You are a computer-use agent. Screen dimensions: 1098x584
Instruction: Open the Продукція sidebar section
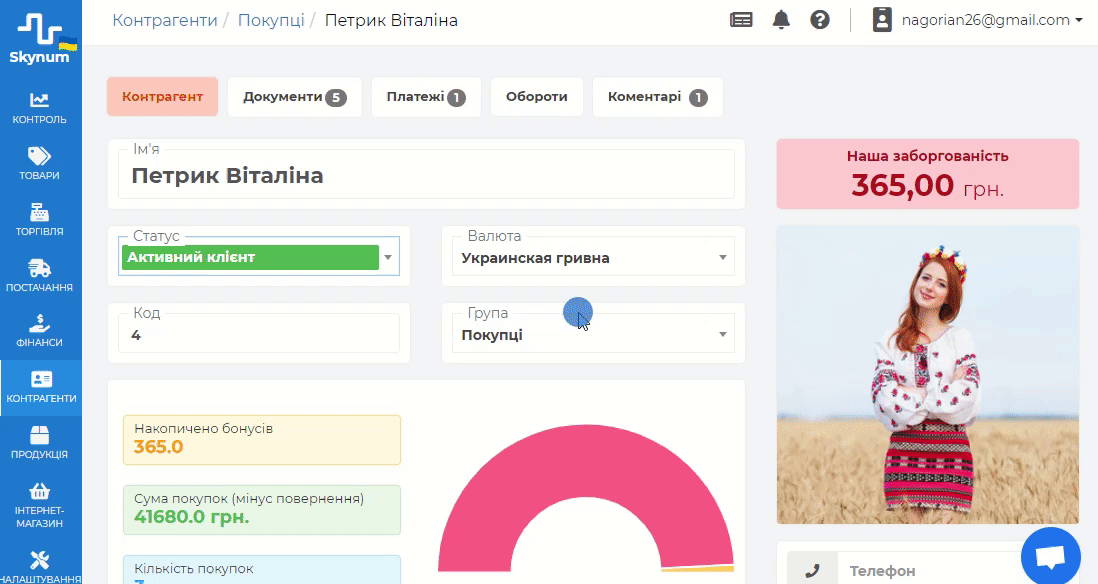[x=40, y=443]
